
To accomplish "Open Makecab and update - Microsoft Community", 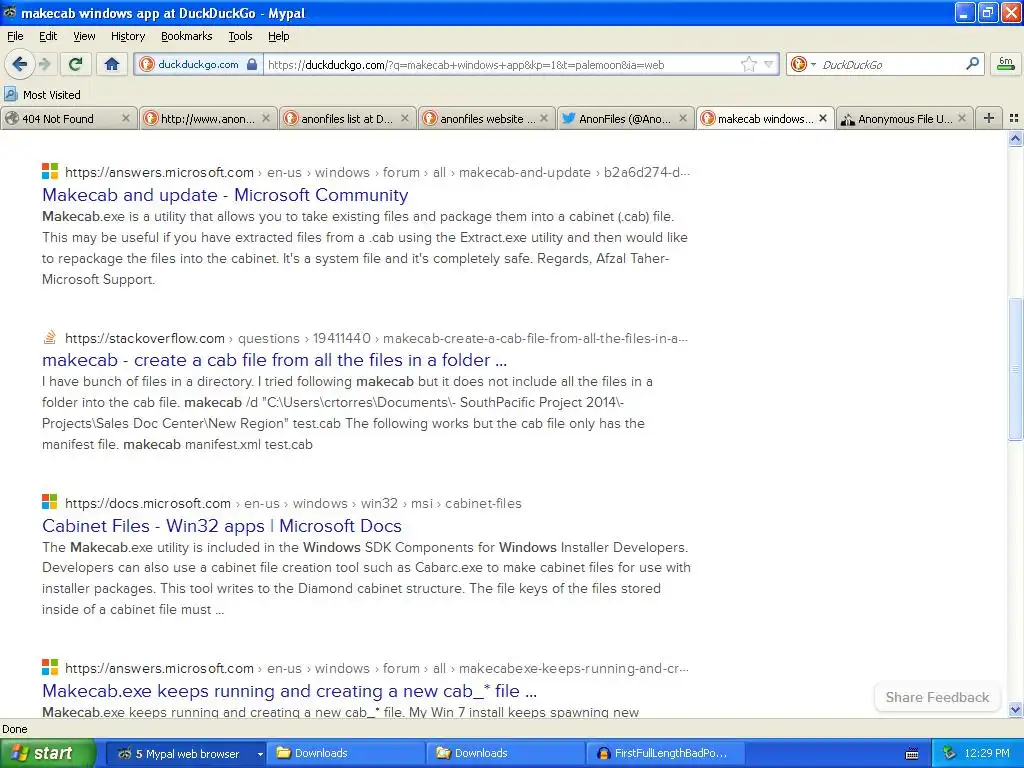I will coord(225,195).
